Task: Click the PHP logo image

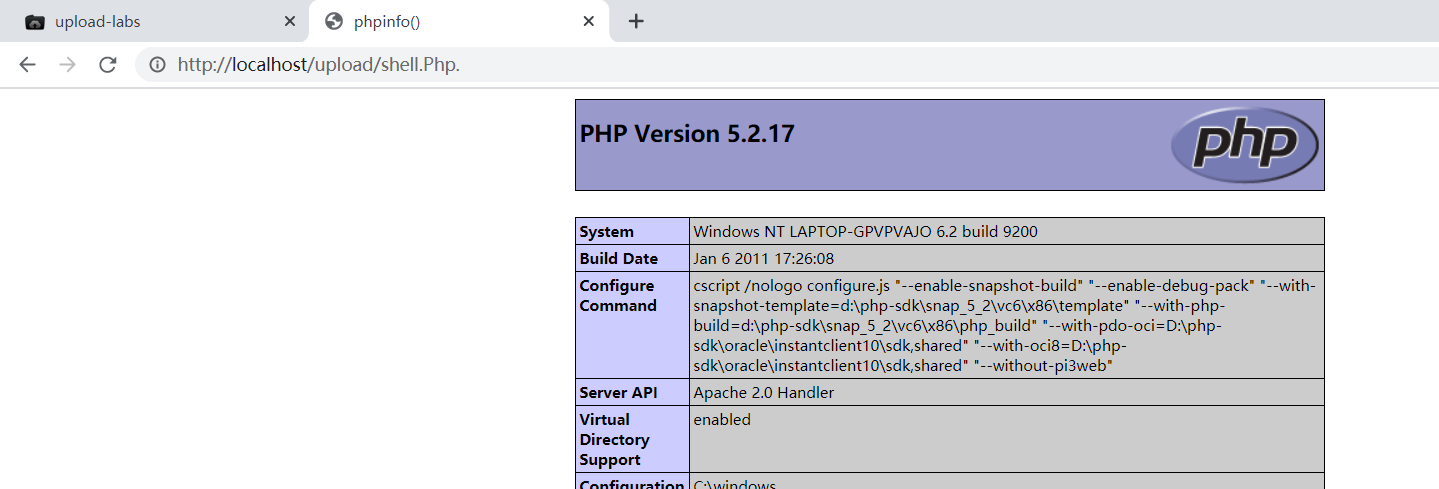Action: [1244, 145]
